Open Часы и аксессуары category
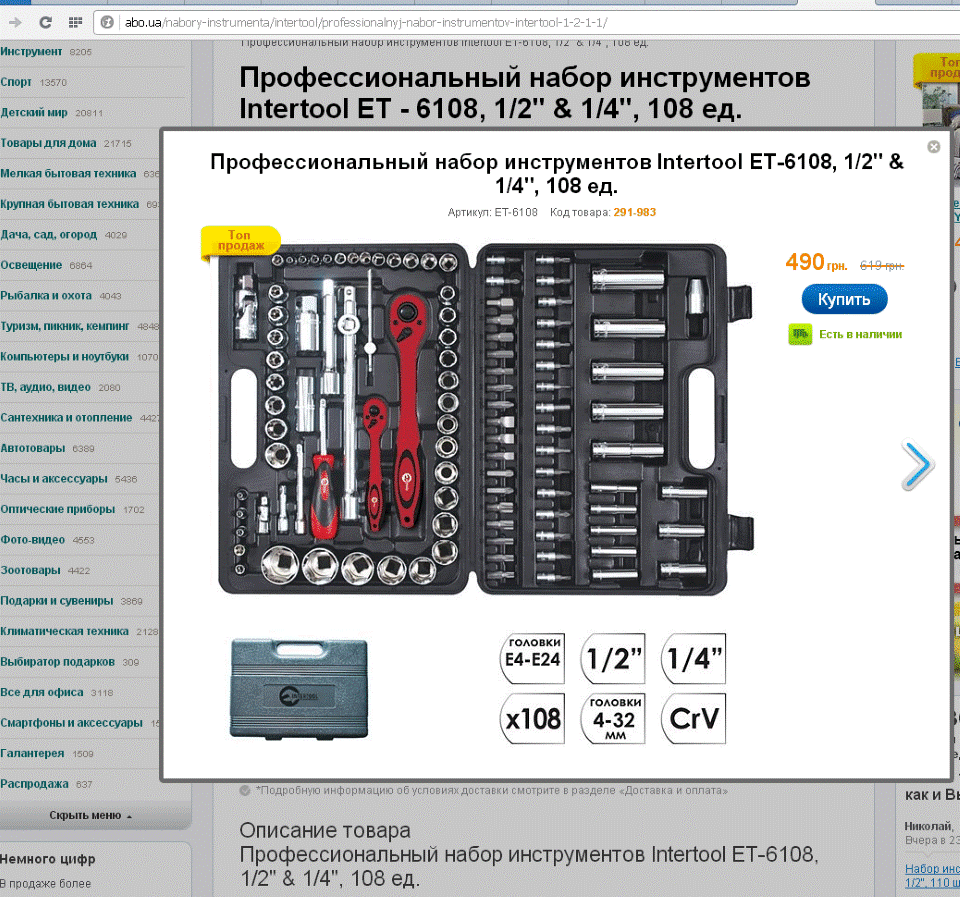The width and height of the screenshot is (960, 897). [54, 479]
